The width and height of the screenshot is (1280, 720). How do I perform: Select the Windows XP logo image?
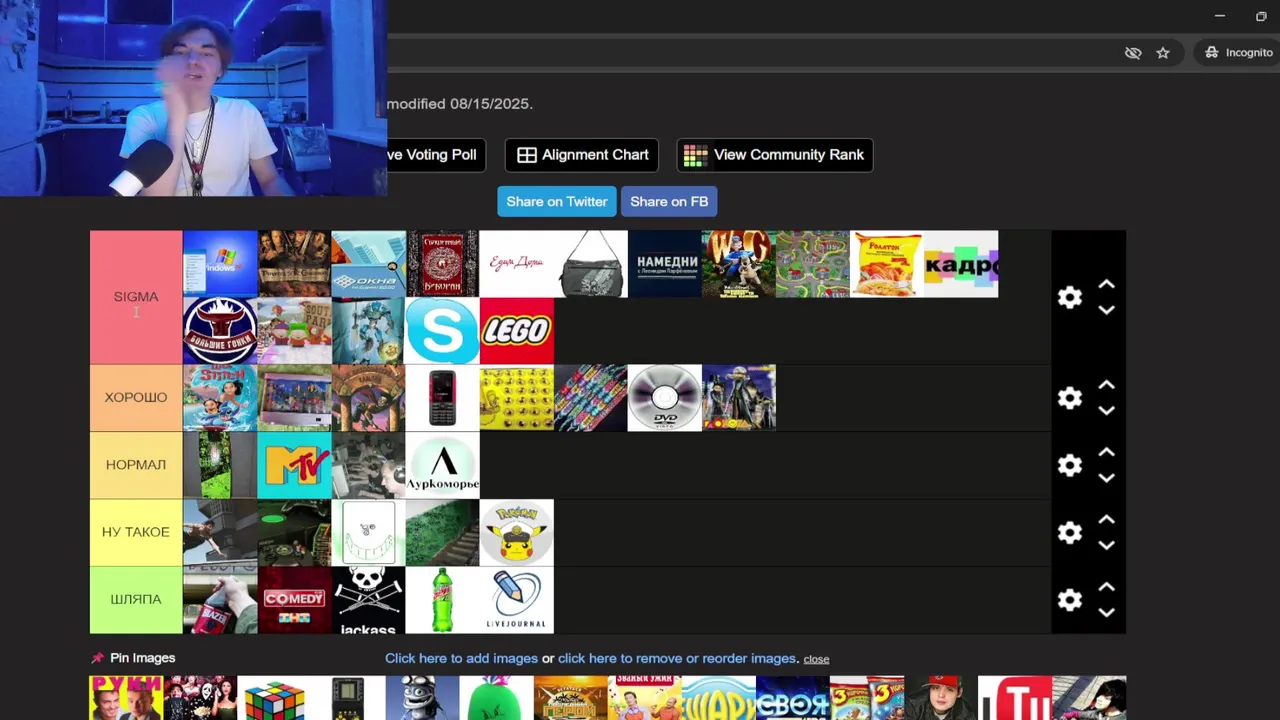(x=220, y=264)
